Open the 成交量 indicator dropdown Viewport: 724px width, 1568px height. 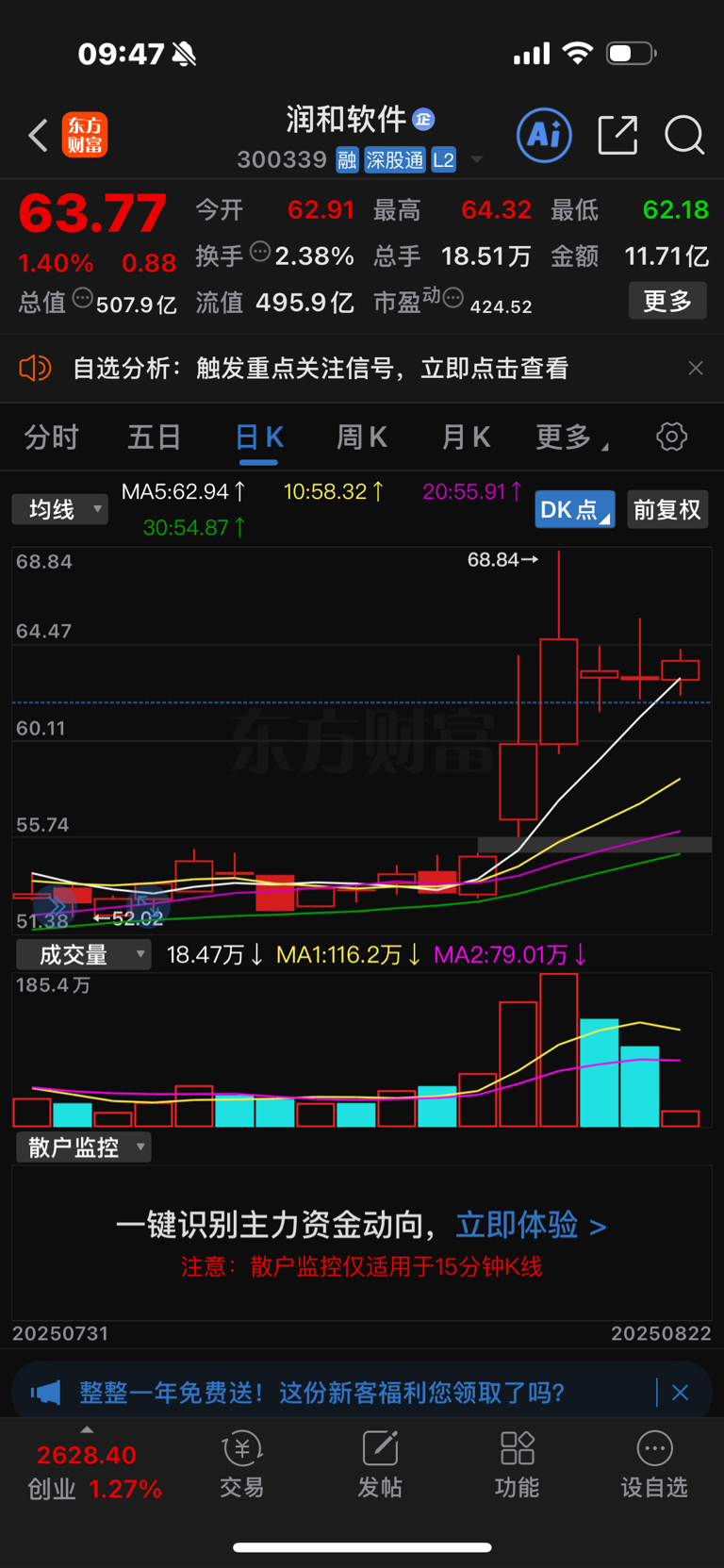83,955
